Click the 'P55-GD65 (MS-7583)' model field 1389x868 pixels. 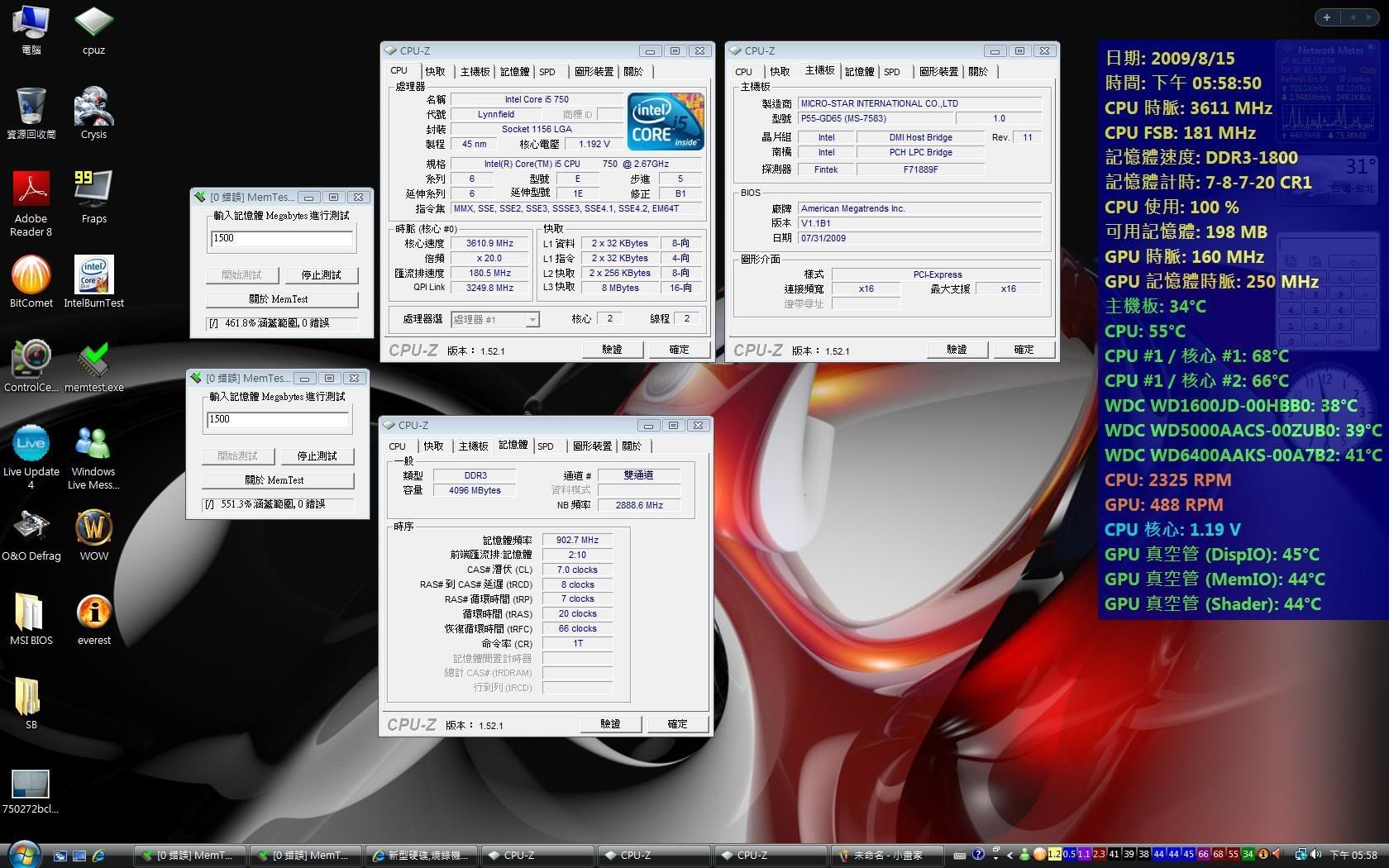876,118
